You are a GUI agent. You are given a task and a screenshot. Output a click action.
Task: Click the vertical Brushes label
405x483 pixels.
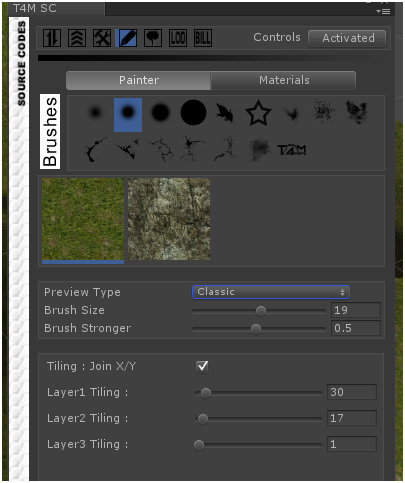pos(50,131)
